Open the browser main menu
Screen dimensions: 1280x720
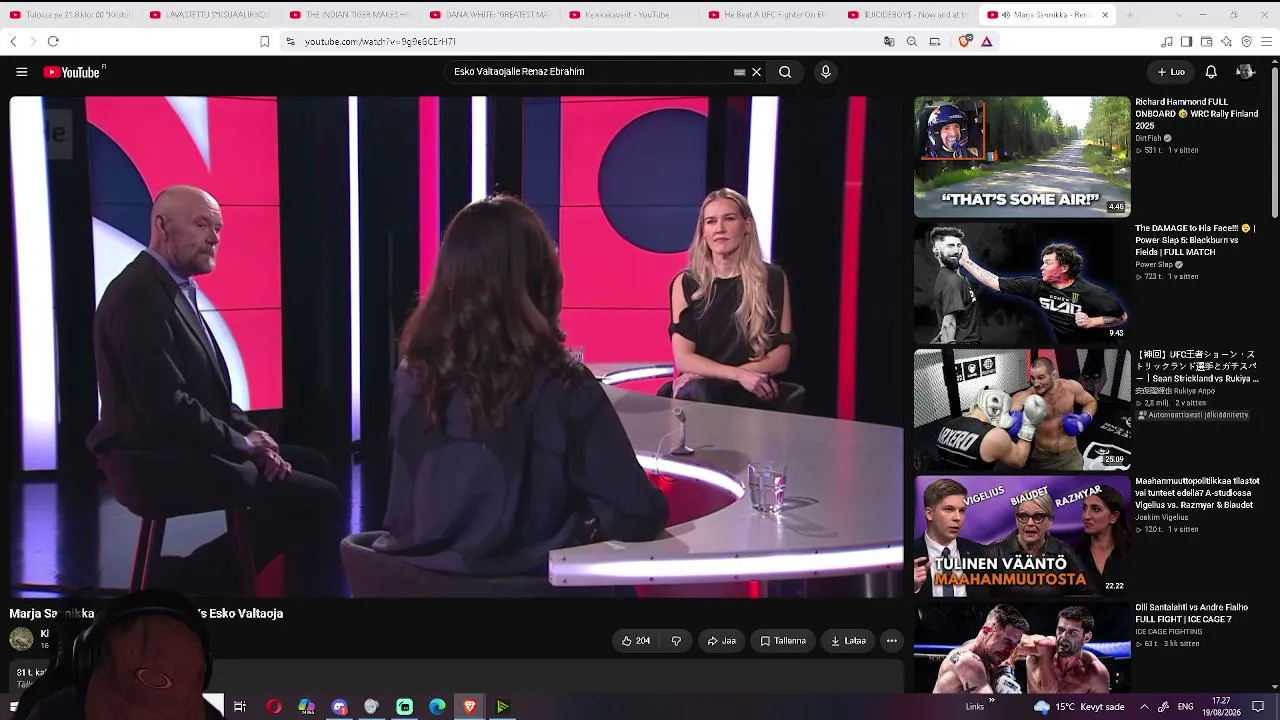pos(1266,41)
